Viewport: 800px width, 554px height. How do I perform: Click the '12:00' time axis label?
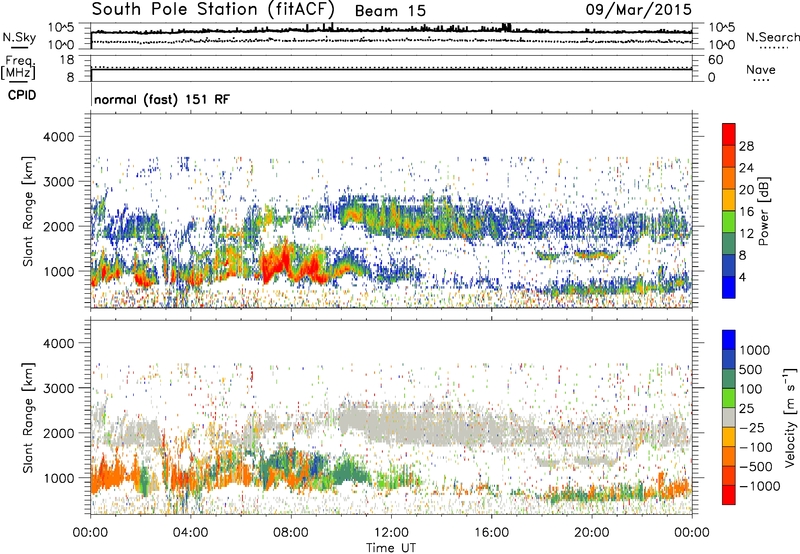(391, 533)
